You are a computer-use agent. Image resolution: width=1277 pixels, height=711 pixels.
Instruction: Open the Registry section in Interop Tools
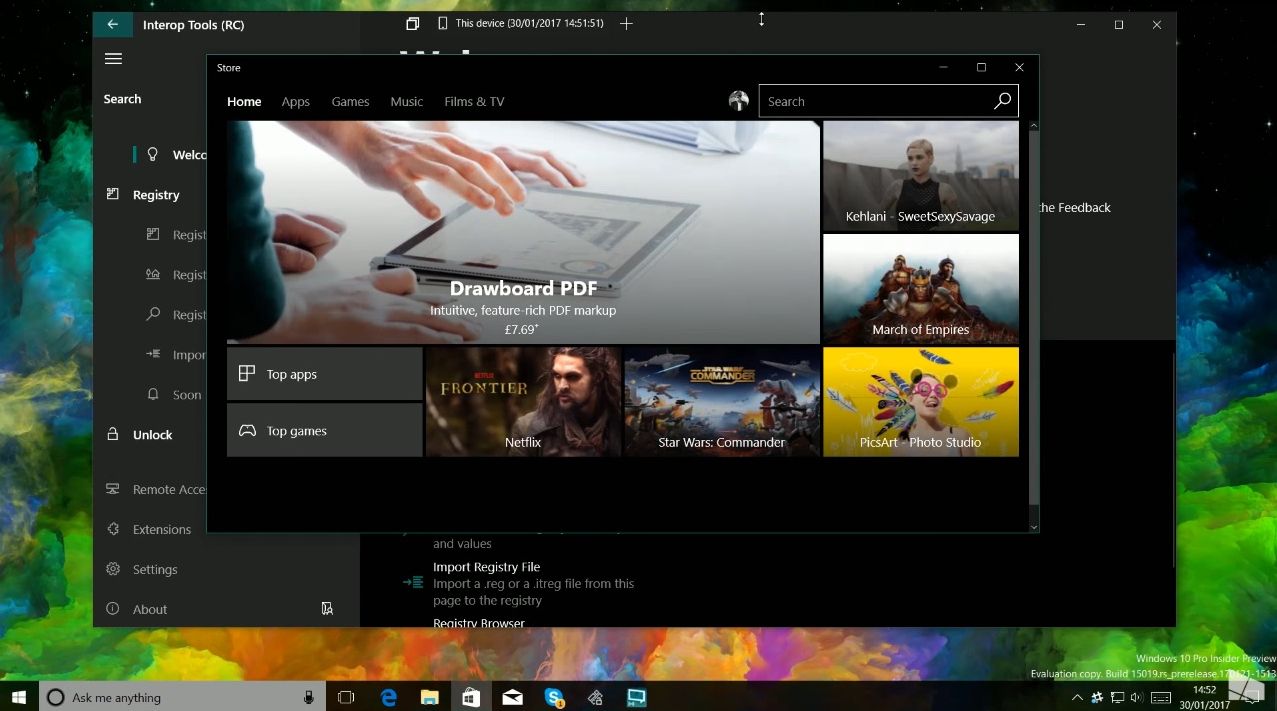(146, 195)
